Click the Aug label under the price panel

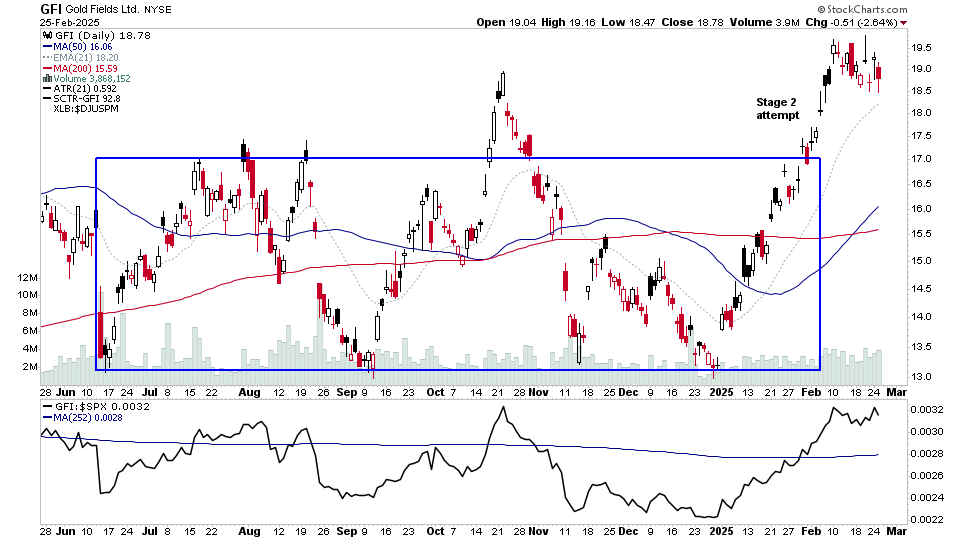click(249, 392)
